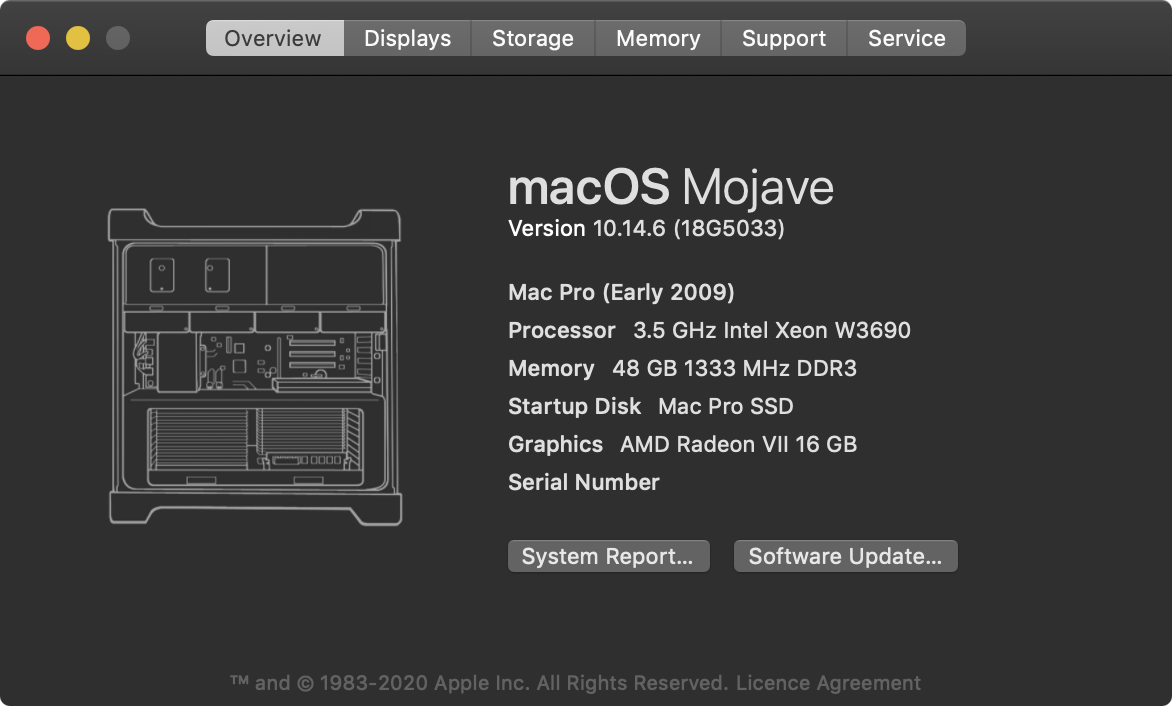Open the Displays tab

(x=407, y=39)
